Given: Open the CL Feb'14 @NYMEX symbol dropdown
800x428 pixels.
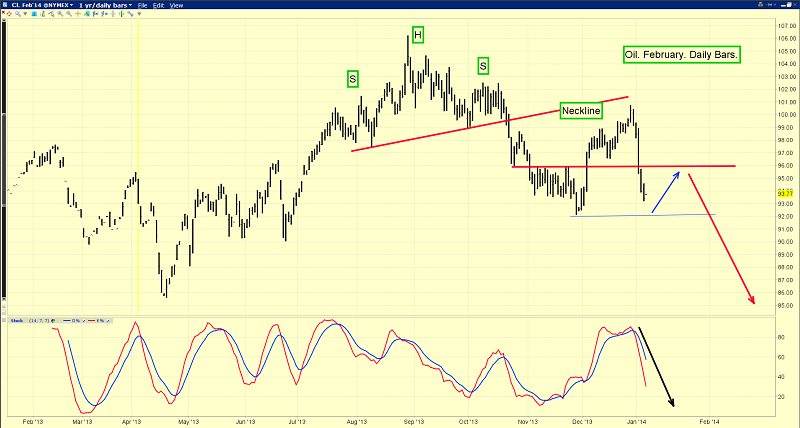Looking at the screenshot, I should tap(42, 5).
